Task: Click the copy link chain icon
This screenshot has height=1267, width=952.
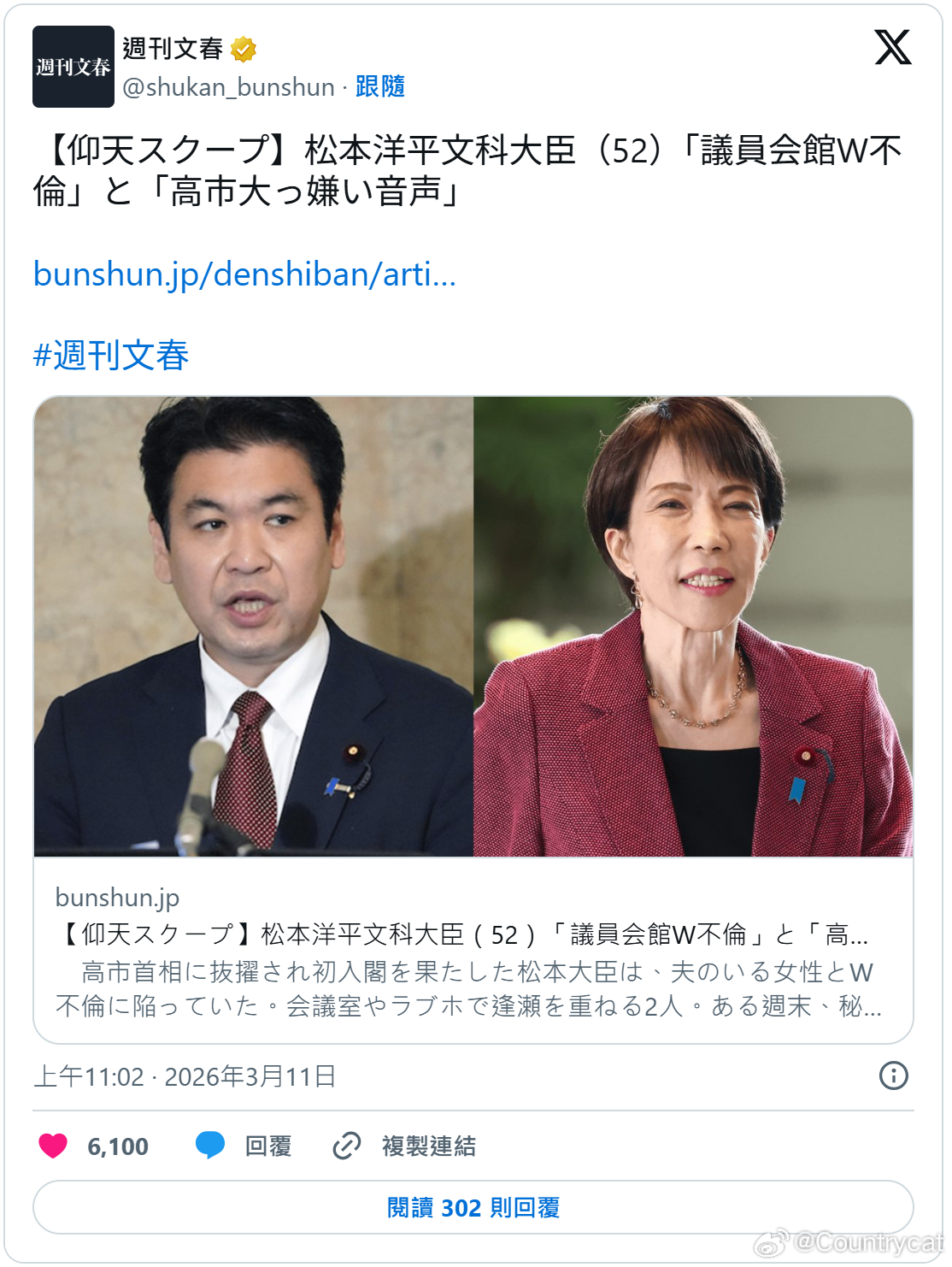Action: pyautogui.click(x=346, y=1146)
